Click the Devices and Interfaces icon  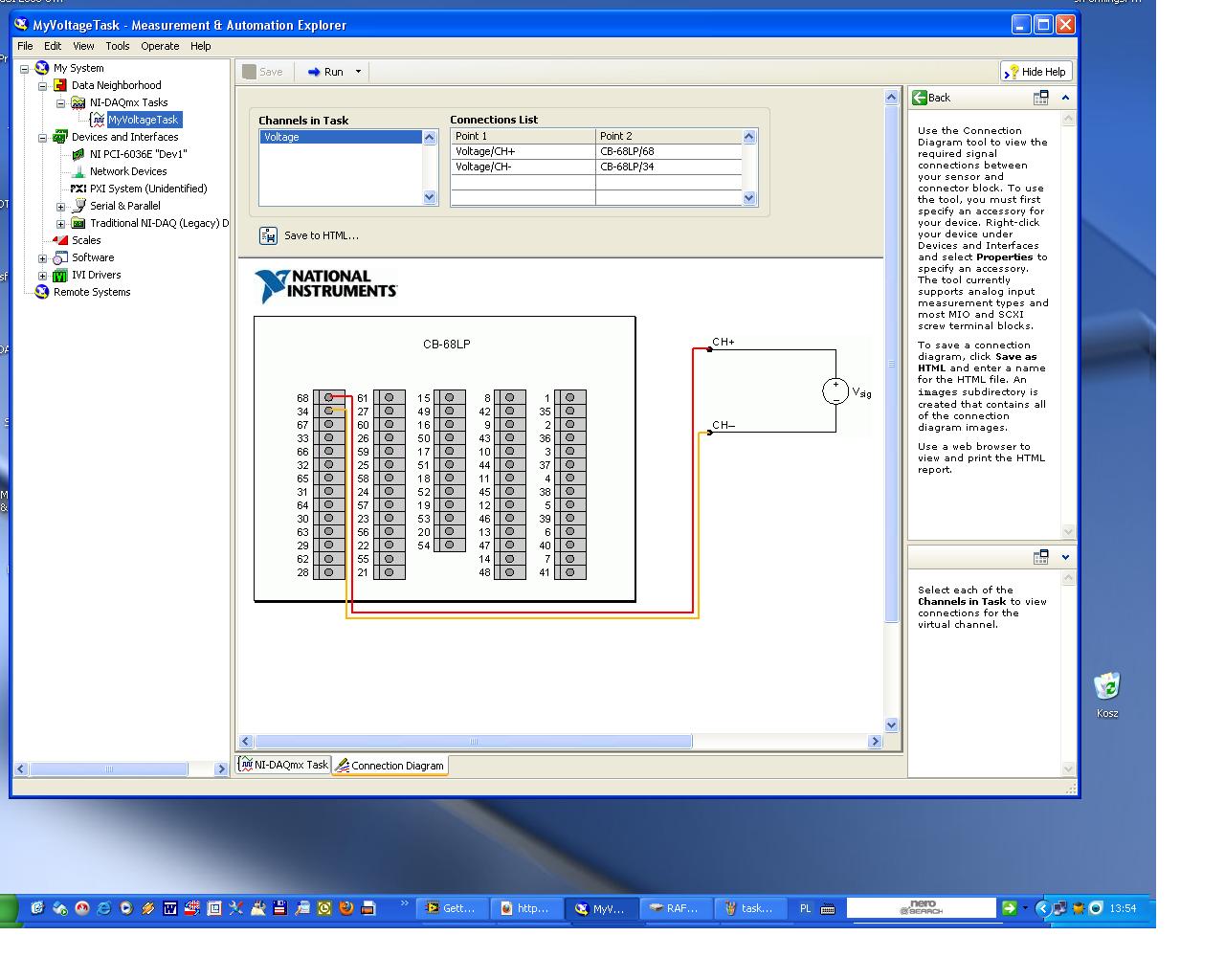[x=60, y=137]
